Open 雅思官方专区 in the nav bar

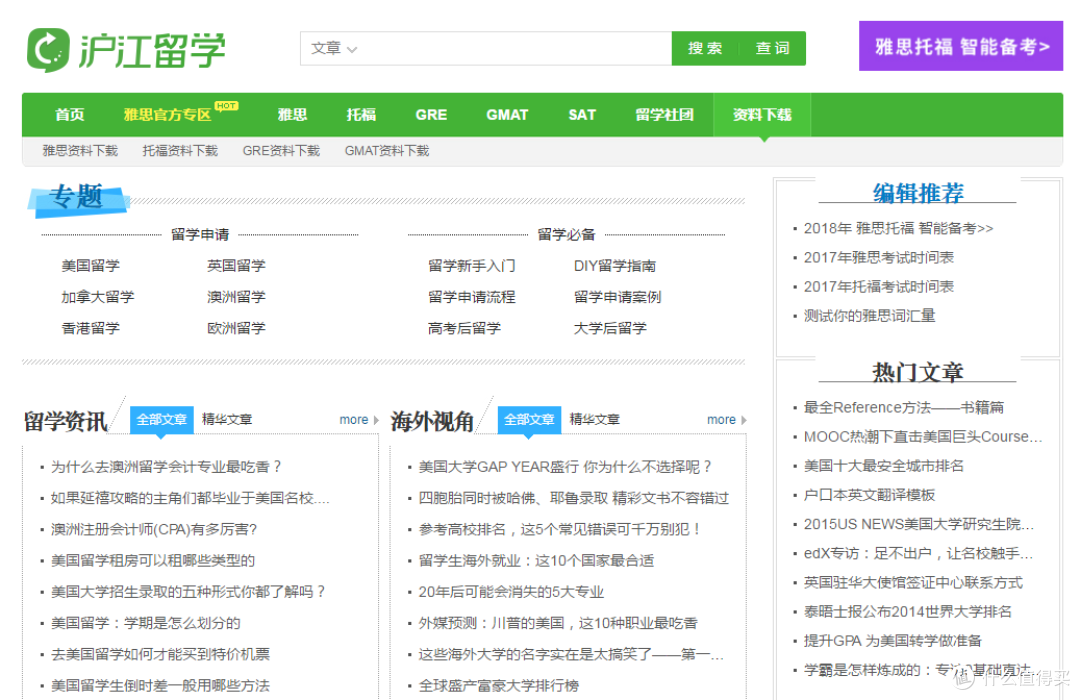pos(167,115)
